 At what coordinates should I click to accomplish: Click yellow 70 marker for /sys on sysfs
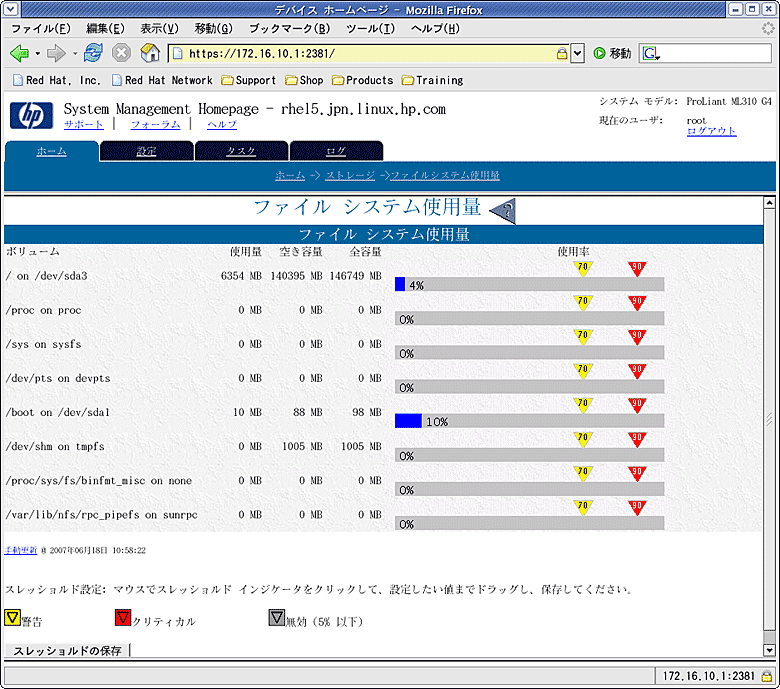tap(583, 337)
